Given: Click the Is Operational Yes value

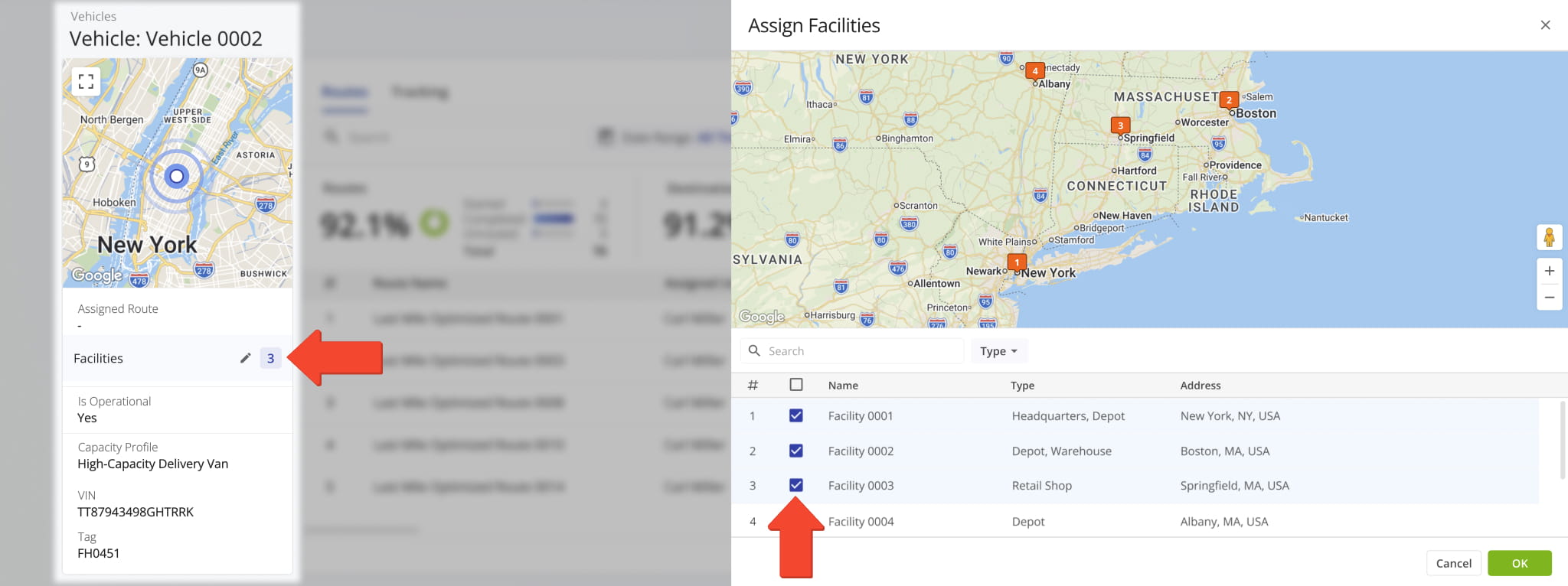Looking at the screenshot, I should (87, 418).
